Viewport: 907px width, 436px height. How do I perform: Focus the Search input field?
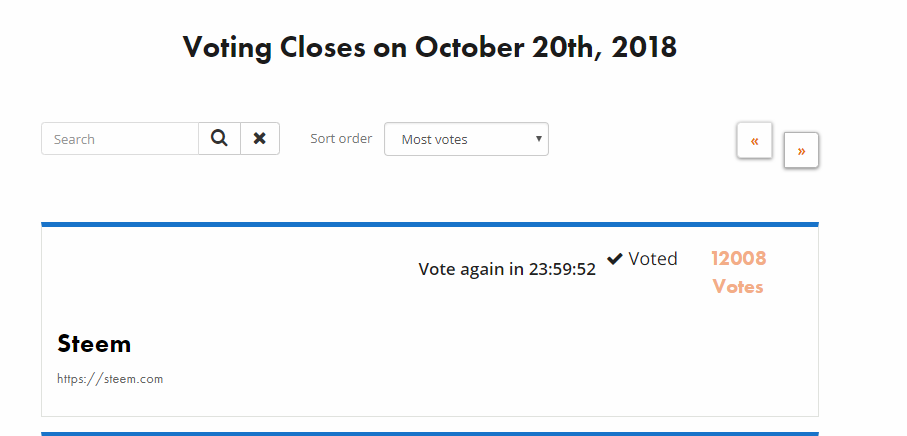coord(120,139)
